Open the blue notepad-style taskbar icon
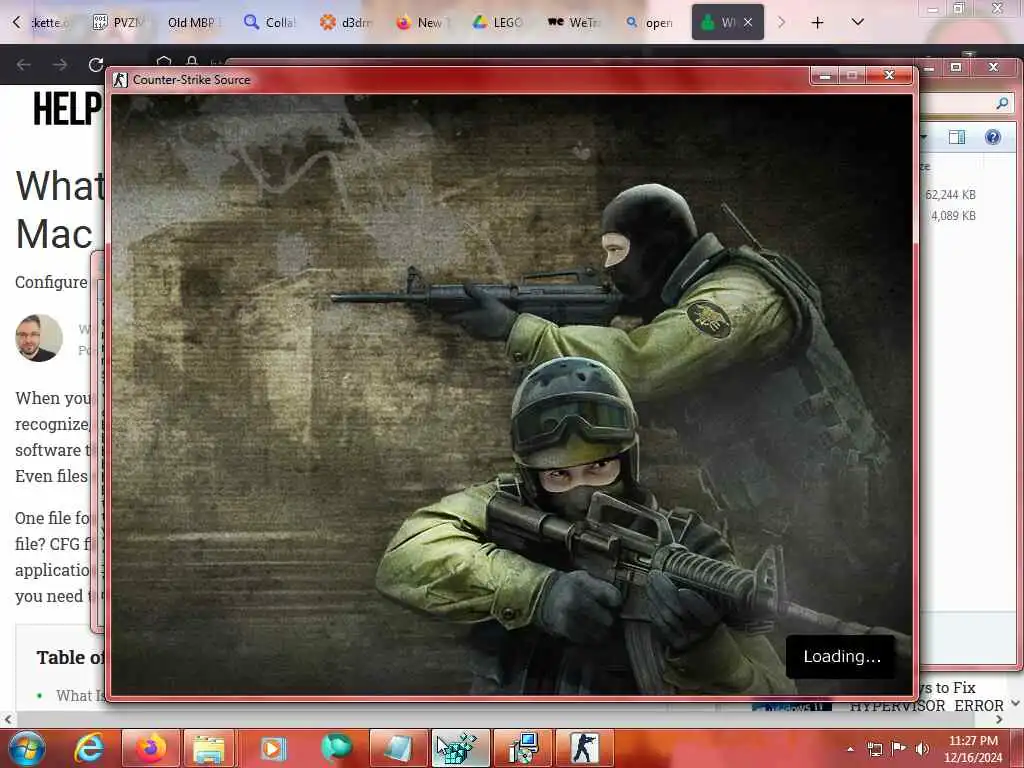 point(398,748)
